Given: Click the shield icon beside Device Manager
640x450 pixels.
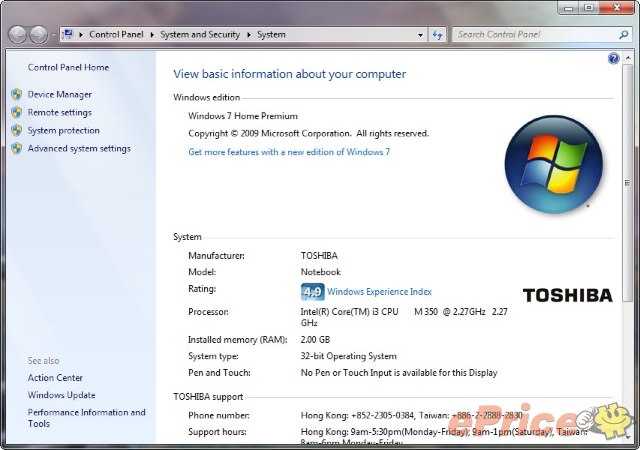Looking at the screenshot, I should click(x=17, y=94).
